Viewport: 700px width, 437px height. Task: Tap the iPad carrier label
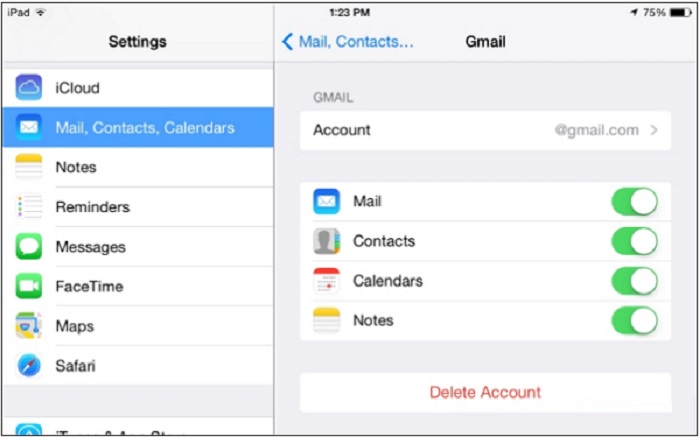(18, 12)
